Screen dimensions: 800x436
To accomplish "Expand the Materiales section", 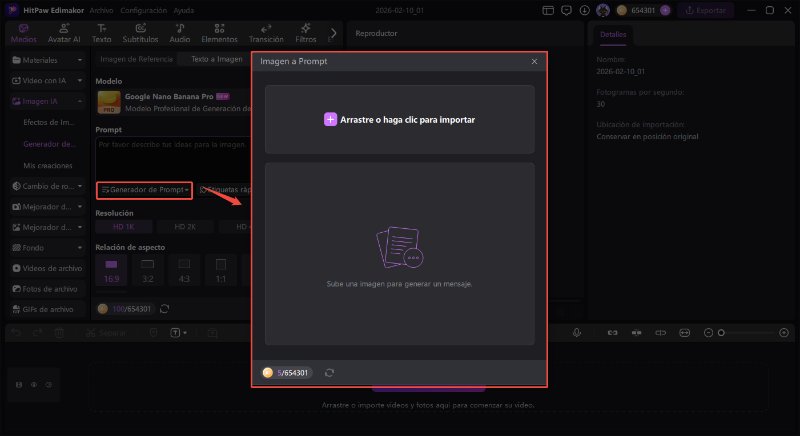I will (47, 60).
